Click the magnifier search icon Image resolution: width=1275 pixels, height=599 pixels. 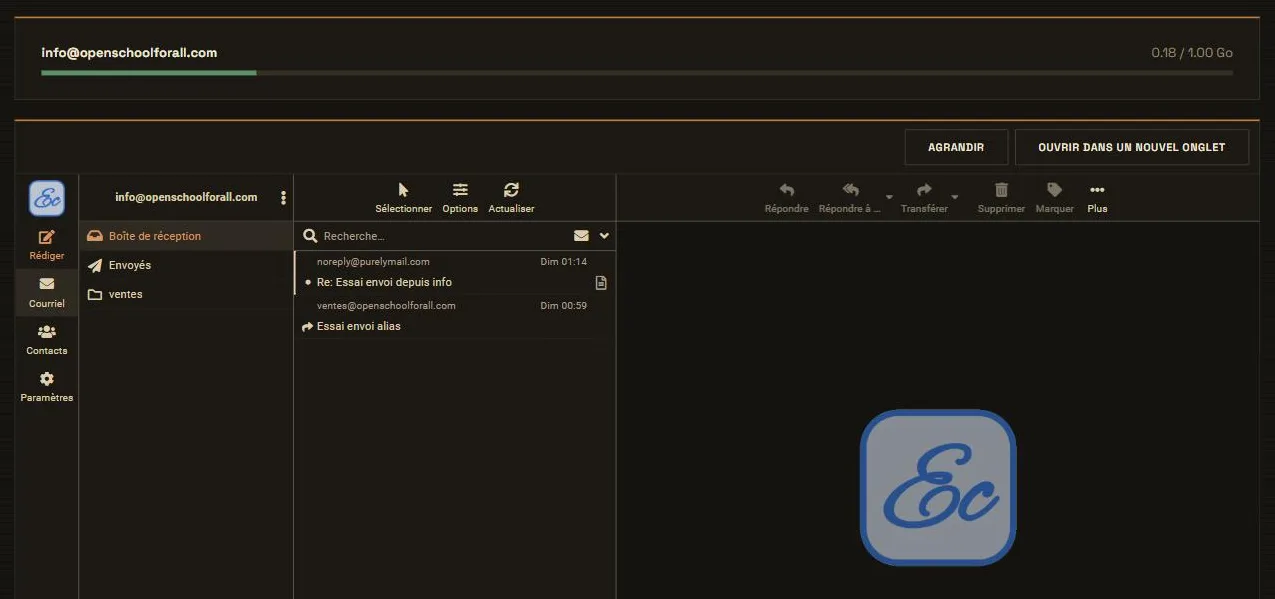click(310, 236)
